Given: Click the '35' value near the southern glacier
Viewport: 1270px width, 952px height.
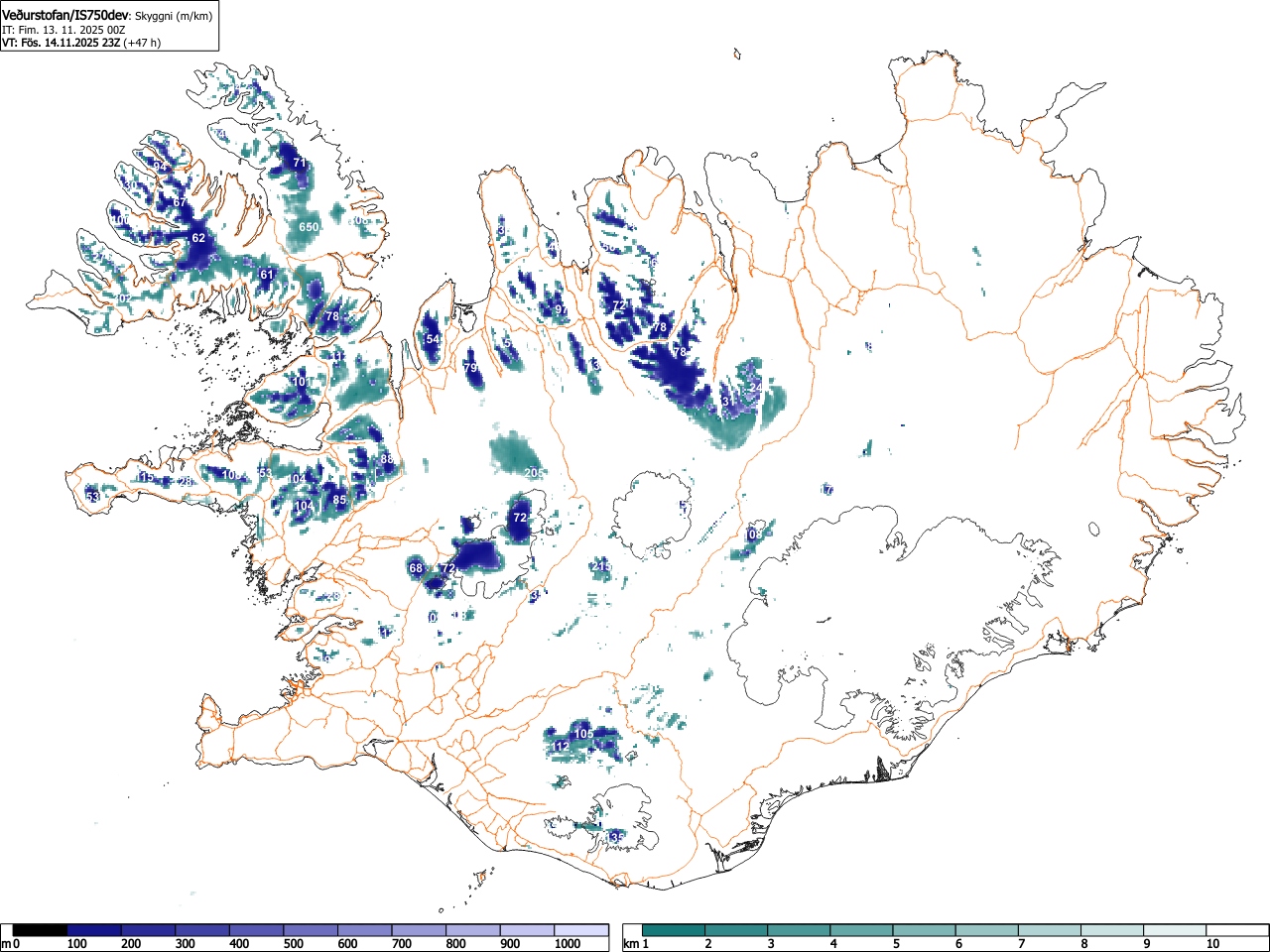Looking at the screenshot, I should coord(616,838).
